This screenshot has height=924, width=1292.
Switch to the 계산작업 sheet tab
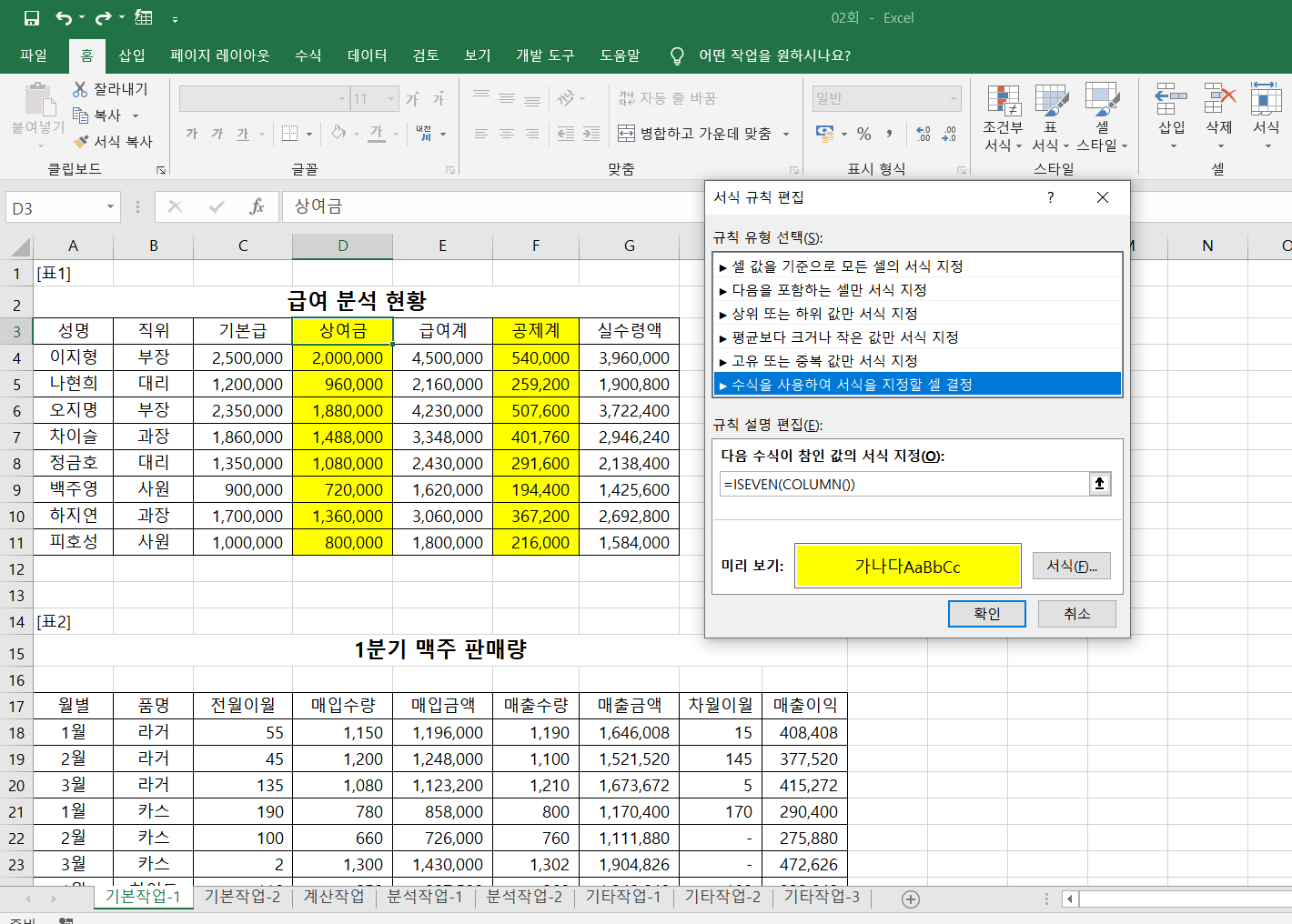[333, 897]
